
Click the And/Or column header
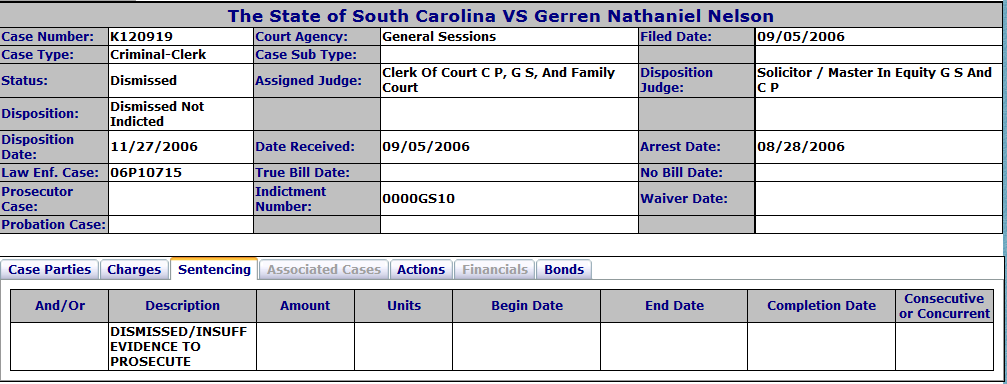(x=60, y=306)
